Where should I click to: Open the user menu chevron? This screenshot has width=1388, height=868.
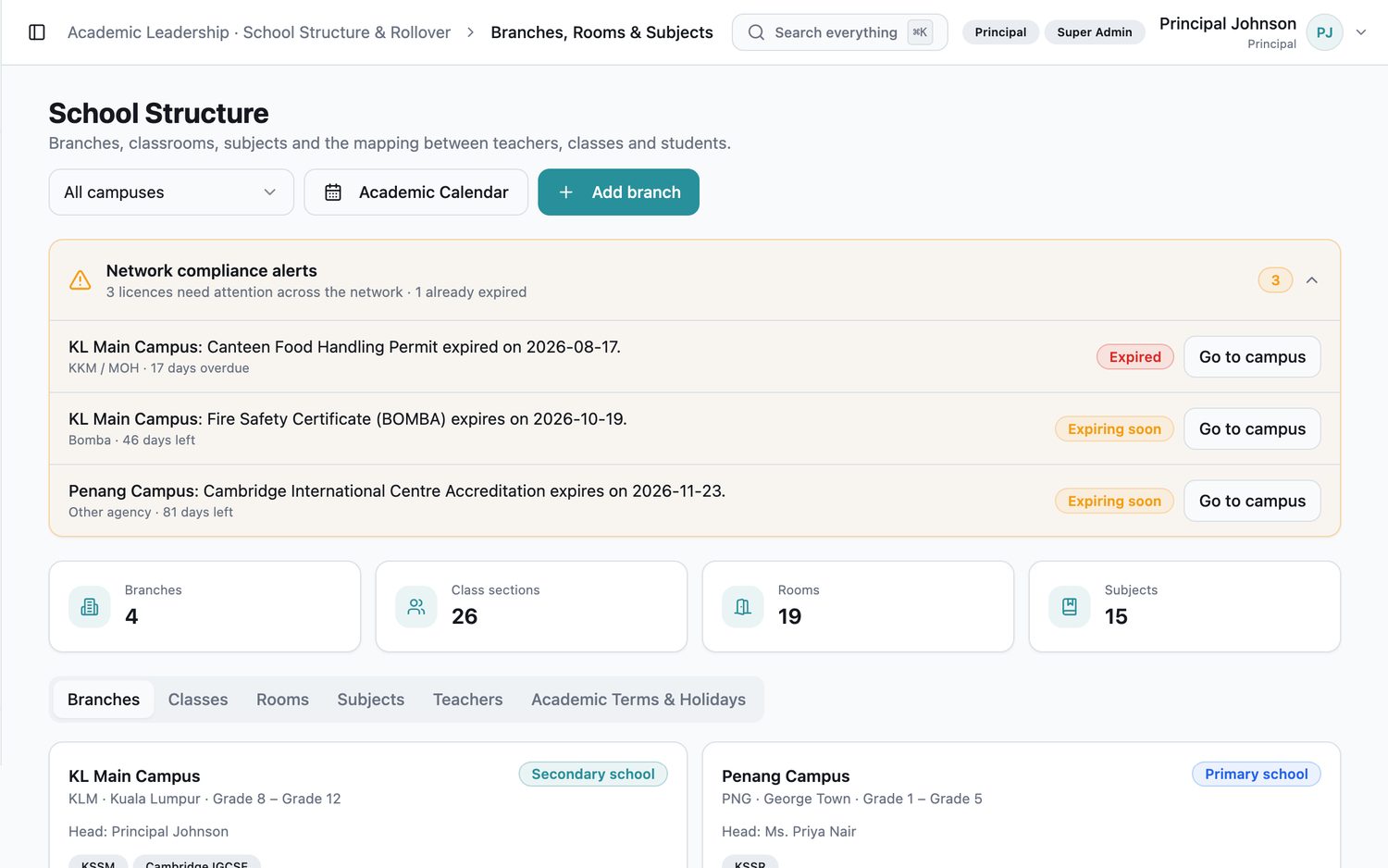pos(1361,32)
